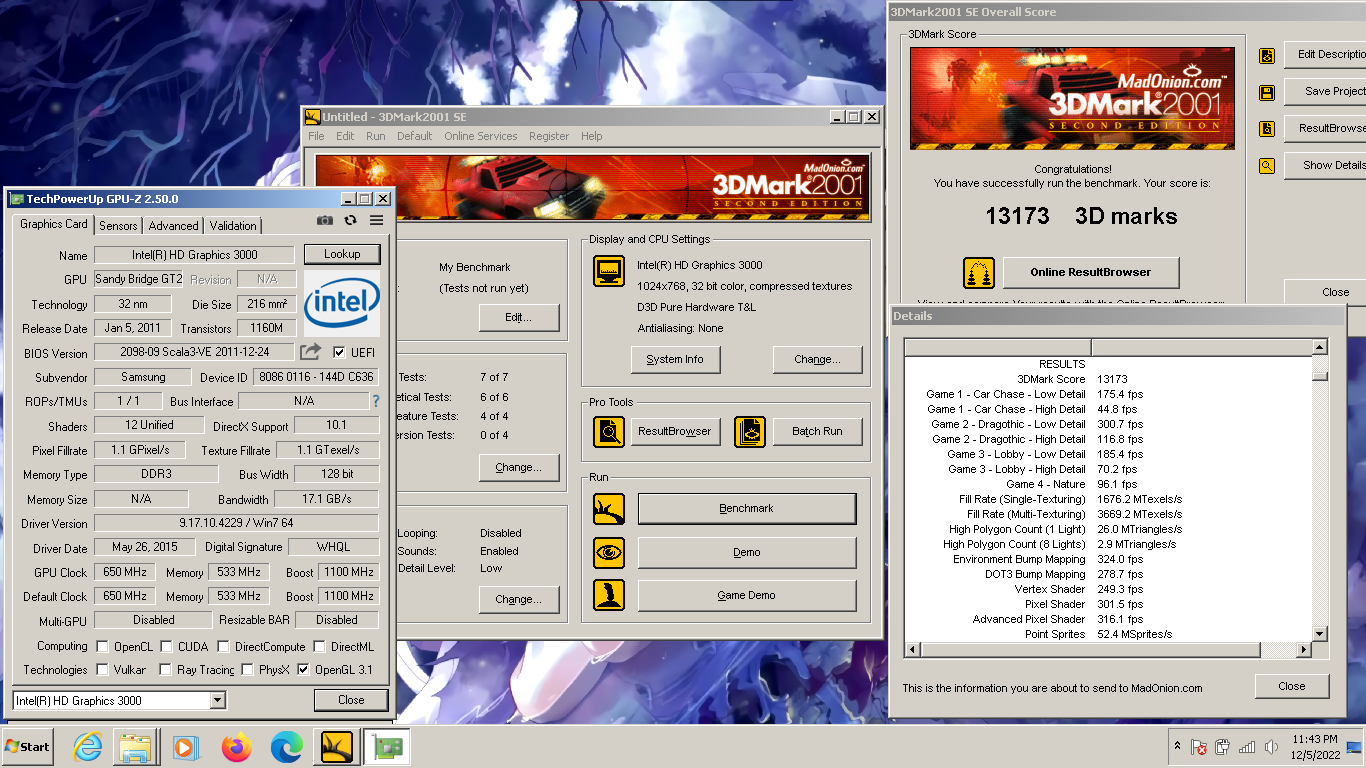Click the volume speaker tray icon
The image size is (1366, 768).
[x=1271, y=747]
